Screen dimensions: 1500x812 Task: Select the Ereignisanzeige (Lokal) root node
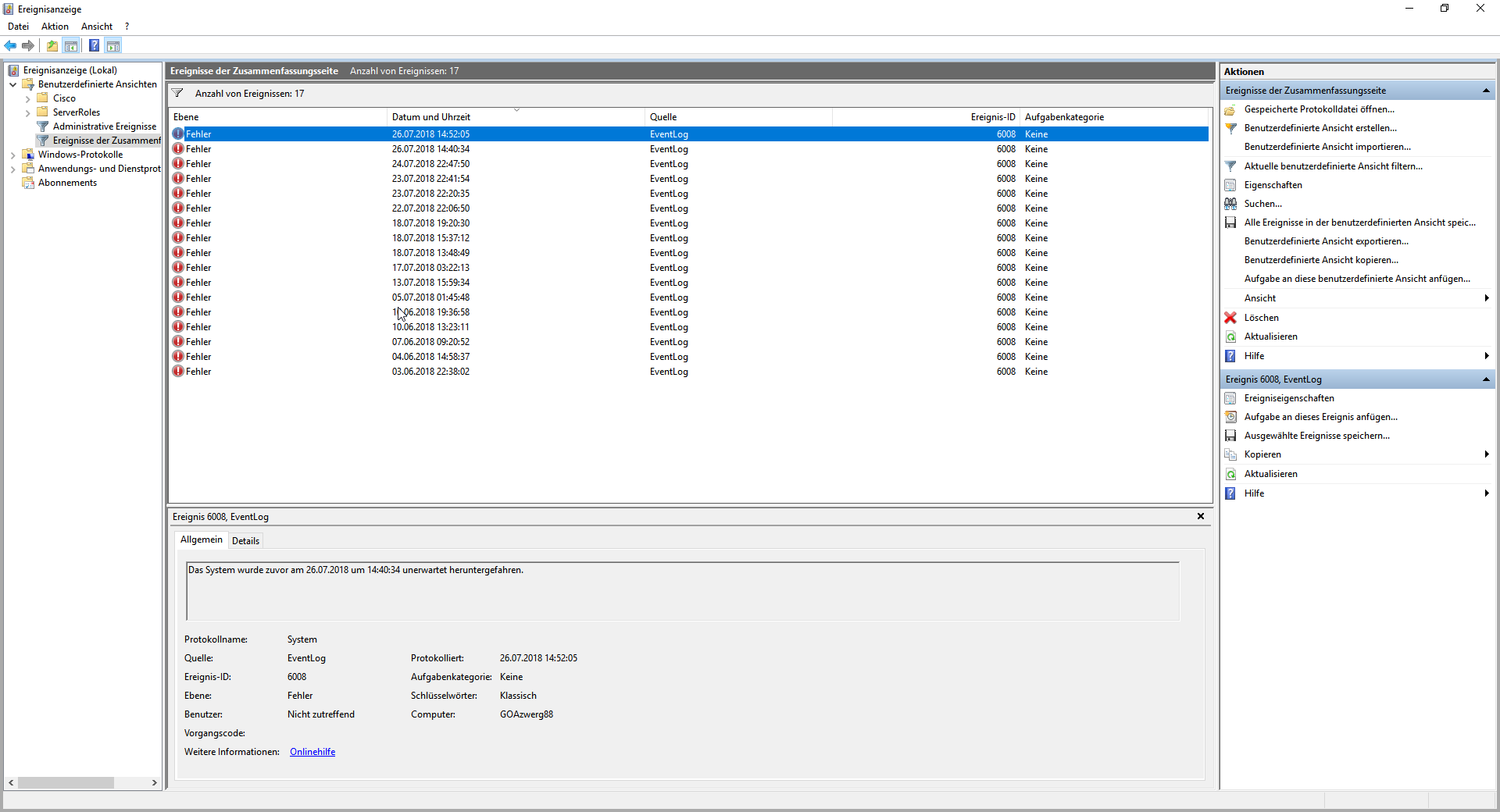tap(70, 70)
